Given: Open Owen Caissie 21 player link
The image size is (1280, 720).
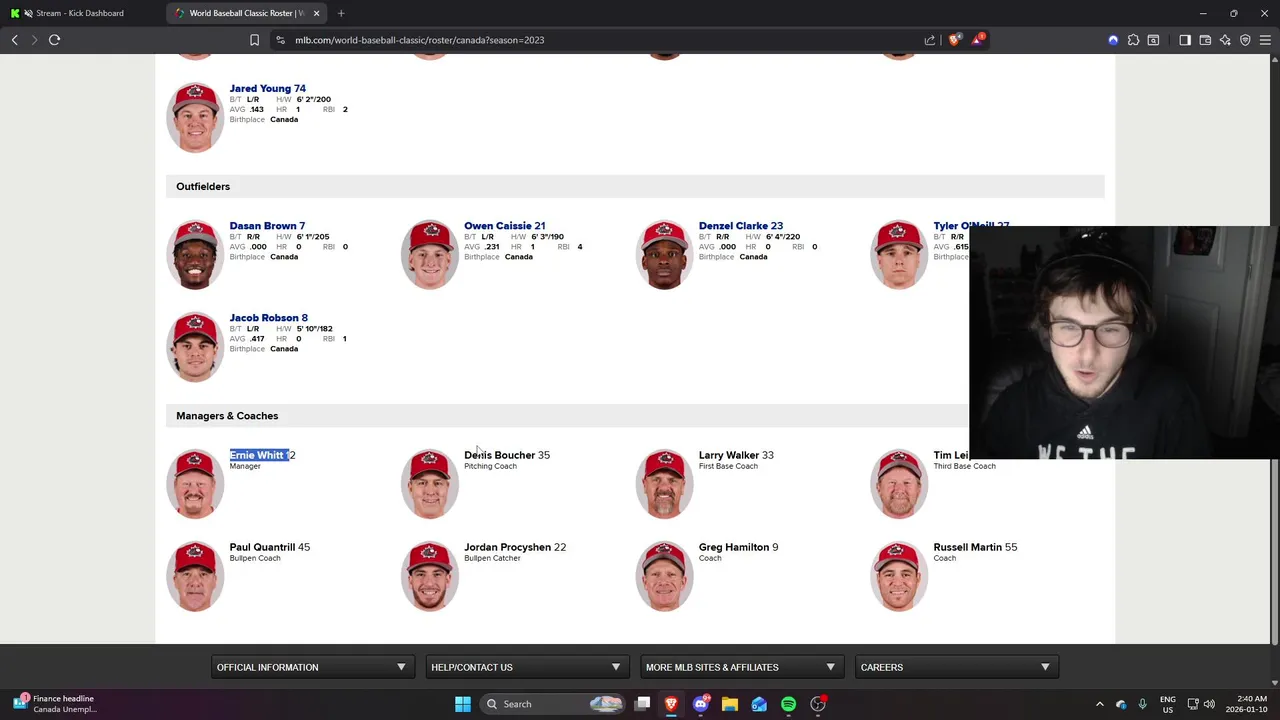Looking at the screenshot, I should (504, 226).
